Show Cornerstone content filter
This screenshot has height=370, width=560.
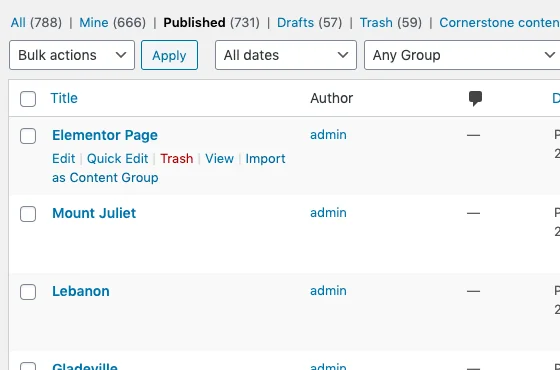coord(499,22)
